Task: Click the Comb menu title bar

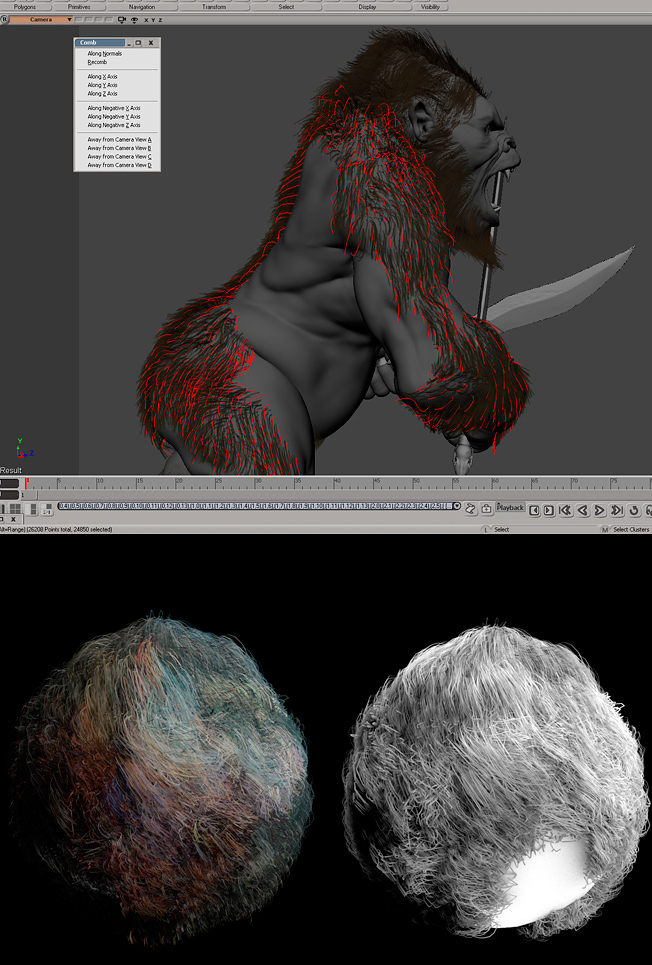Action: (100, 43)
